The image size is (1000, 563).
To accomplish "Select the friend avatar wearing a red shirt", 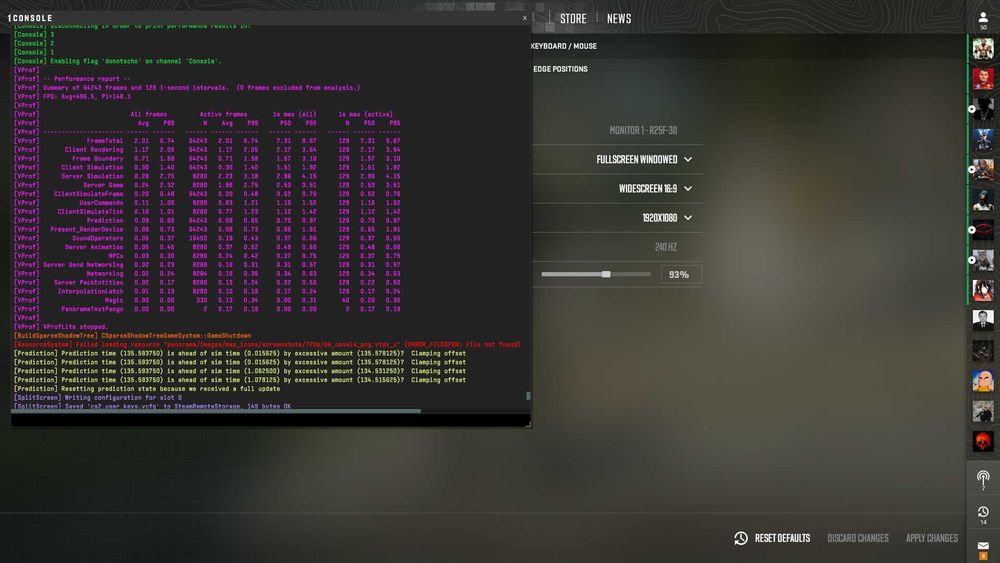I will pyautogui.click(x=983, y=79).
